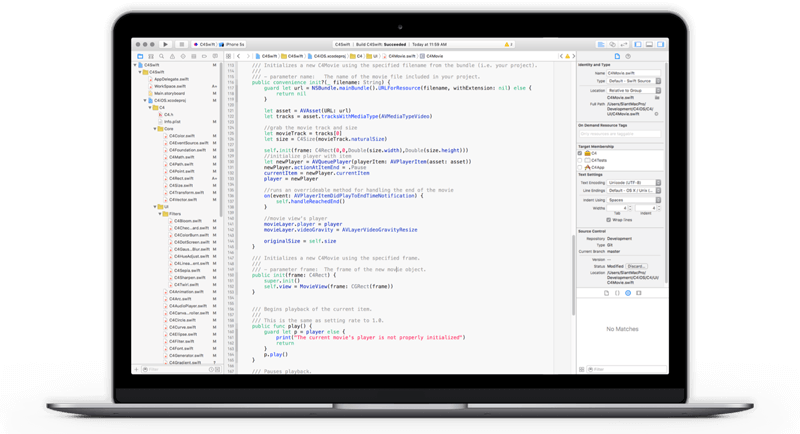Screen dimensions: 800x434
Task: Check C4App target membership
Action: [580, 167]
